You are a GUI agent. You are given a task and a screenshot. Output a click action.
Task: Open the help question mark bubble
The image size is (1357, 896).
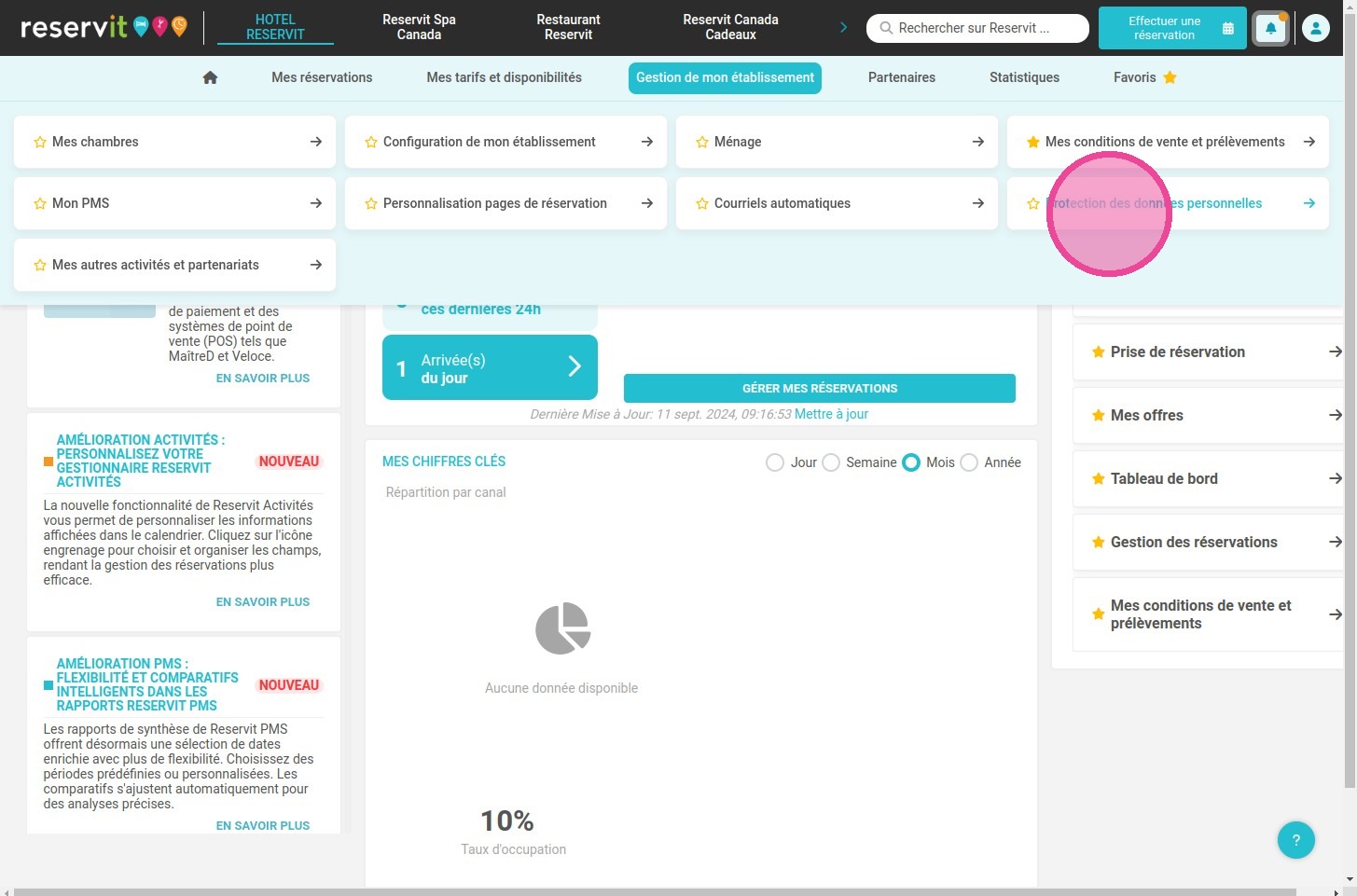point(1295,840)
